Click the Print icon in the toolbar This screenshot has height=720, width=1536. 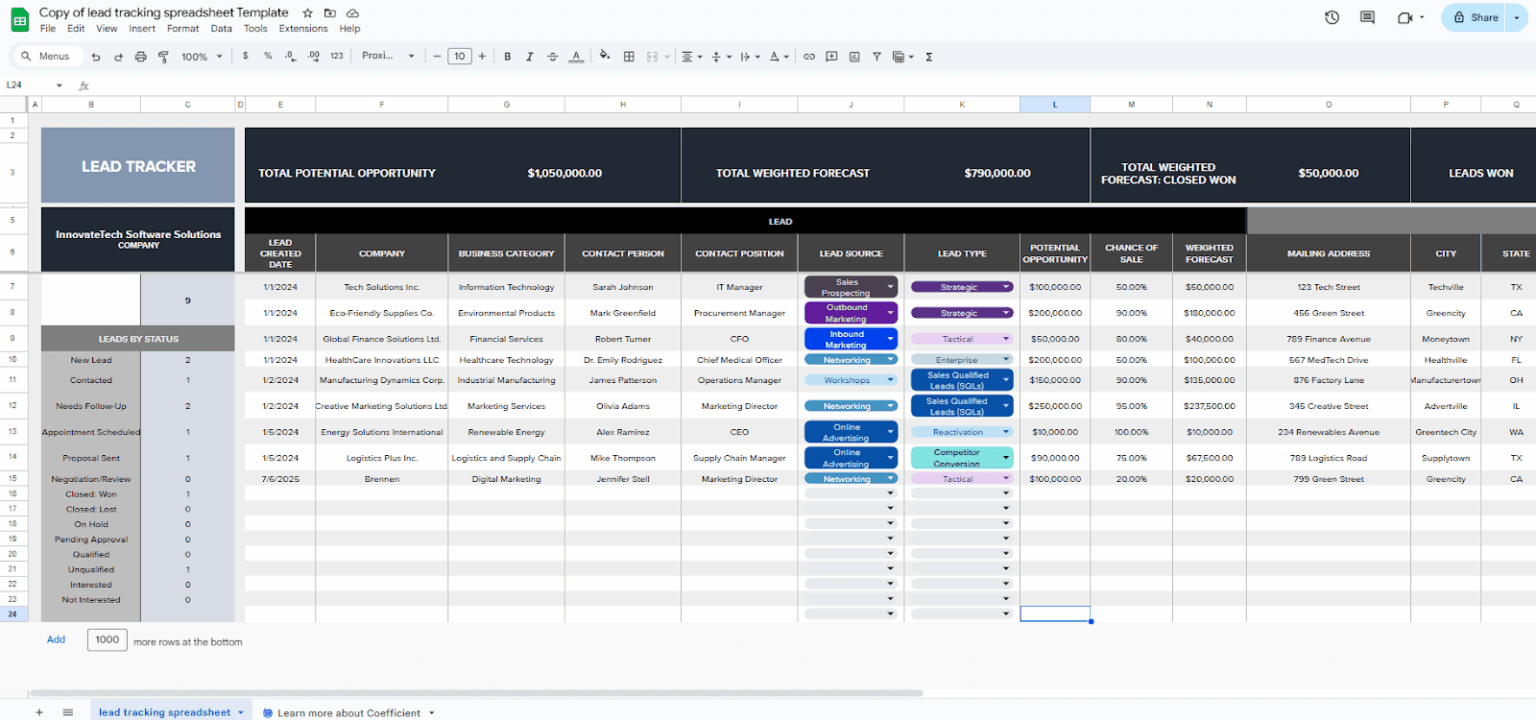point(139,56)
